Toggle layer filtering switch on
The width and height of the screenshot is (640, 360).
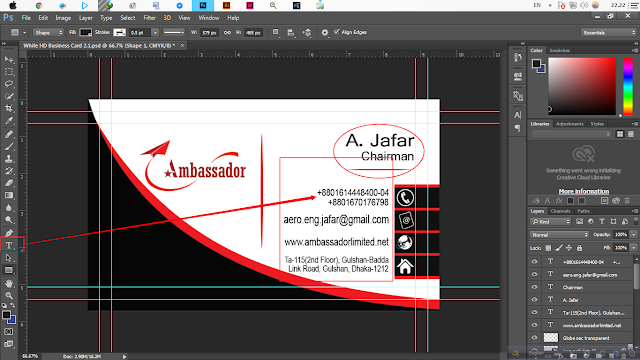tap(636, 221)
